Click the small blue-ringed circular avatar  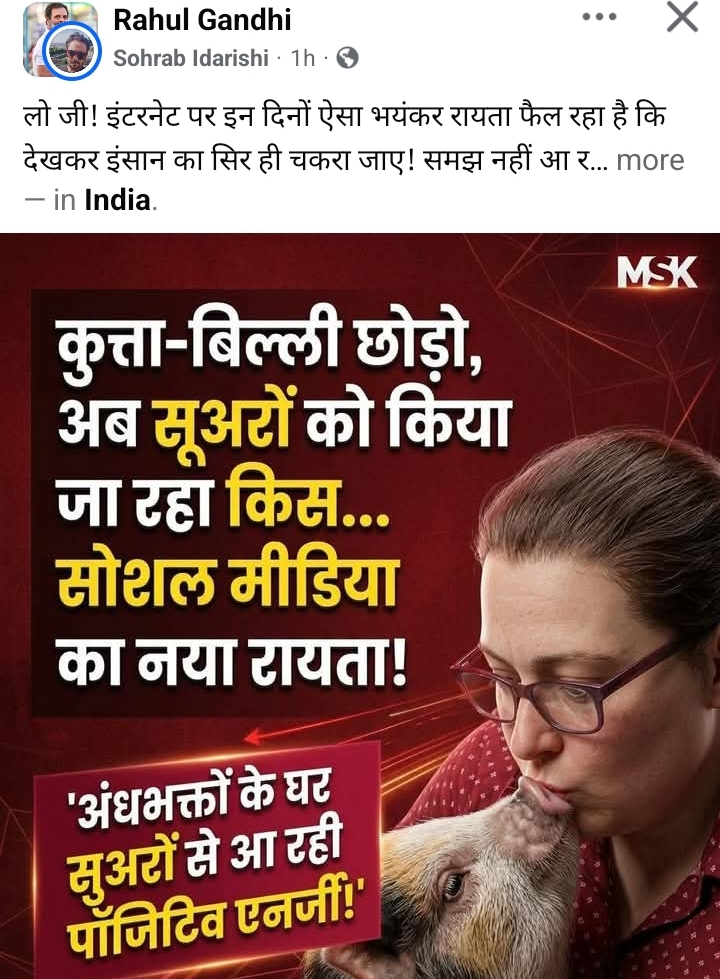tap(73, 52)
